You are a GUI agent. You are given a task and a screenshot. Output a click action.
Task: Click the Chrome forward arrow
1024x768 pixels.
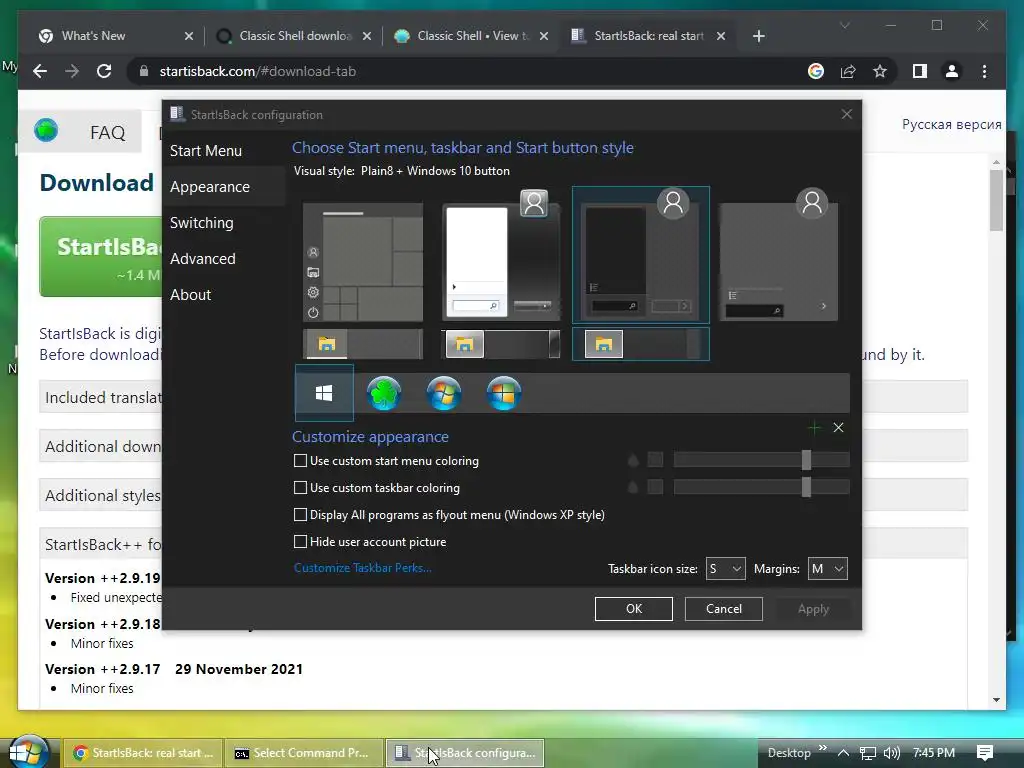[x=72, y=71]
